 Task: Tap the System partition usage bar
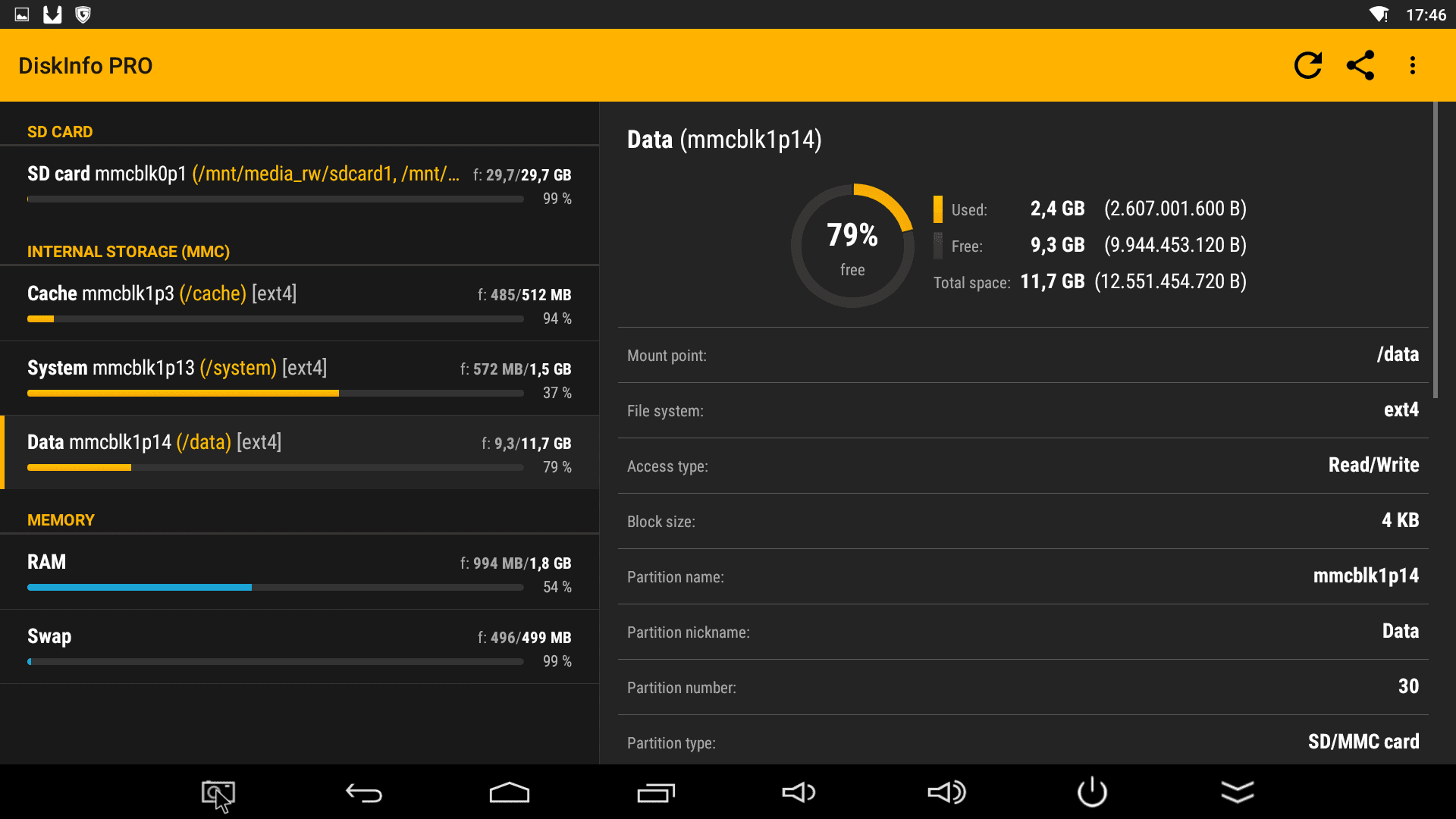[275, 394]
